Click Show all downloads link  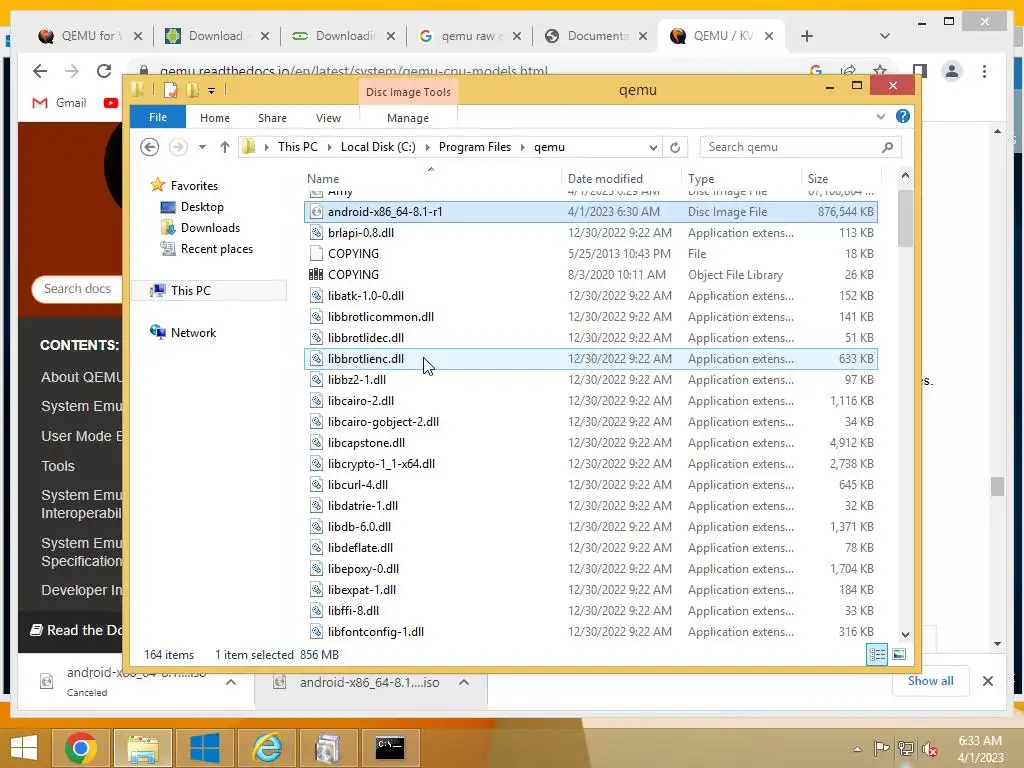tap(930, 680)
